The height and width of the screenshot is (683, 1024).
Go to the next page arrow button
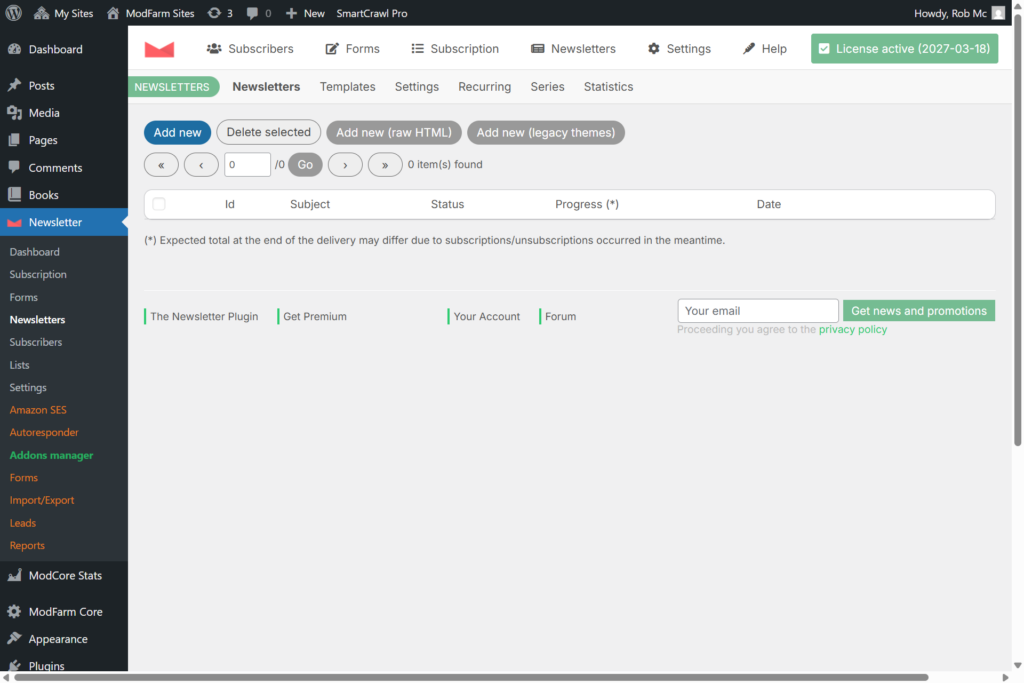pyautogui.click(x=345, y=165)
